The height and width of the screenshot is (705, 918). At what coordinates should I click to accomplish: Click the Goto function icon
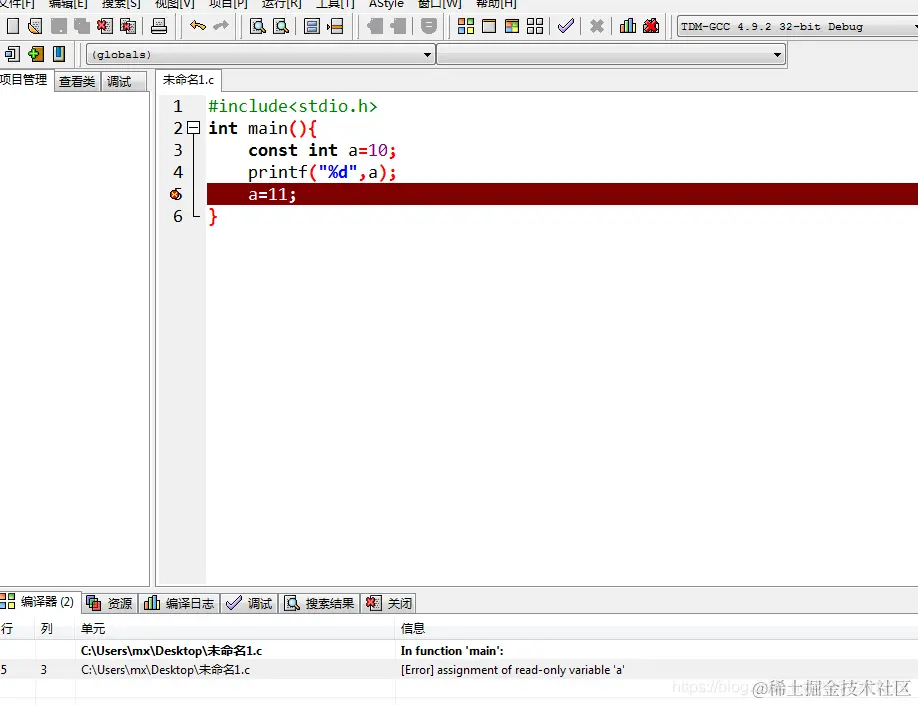[x=312, y=26]
